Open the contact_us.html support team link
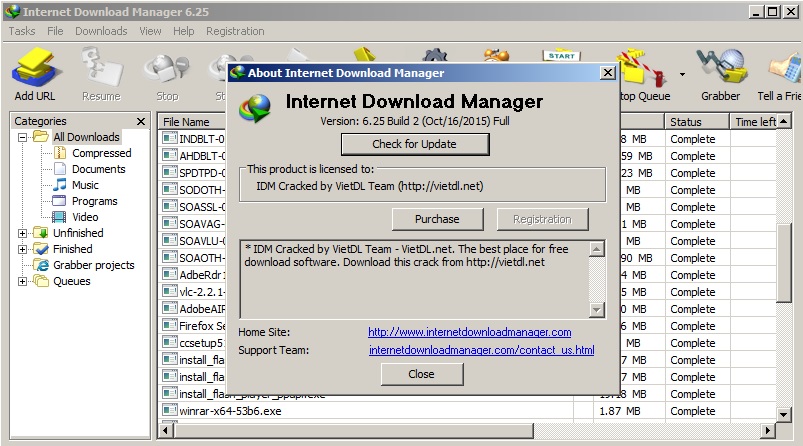This screenshot has height=446, width=803. click(481, 350)
